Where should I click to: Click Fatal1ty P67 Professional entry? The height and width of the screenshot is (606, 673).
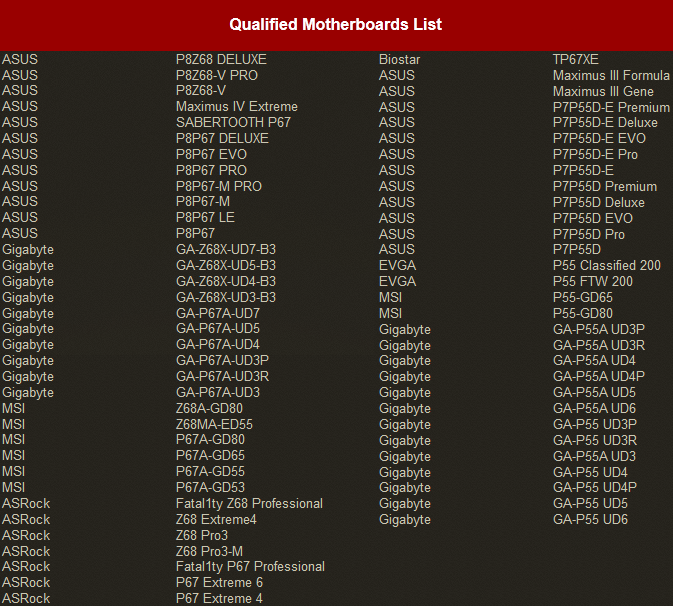(x=250, y=567)
